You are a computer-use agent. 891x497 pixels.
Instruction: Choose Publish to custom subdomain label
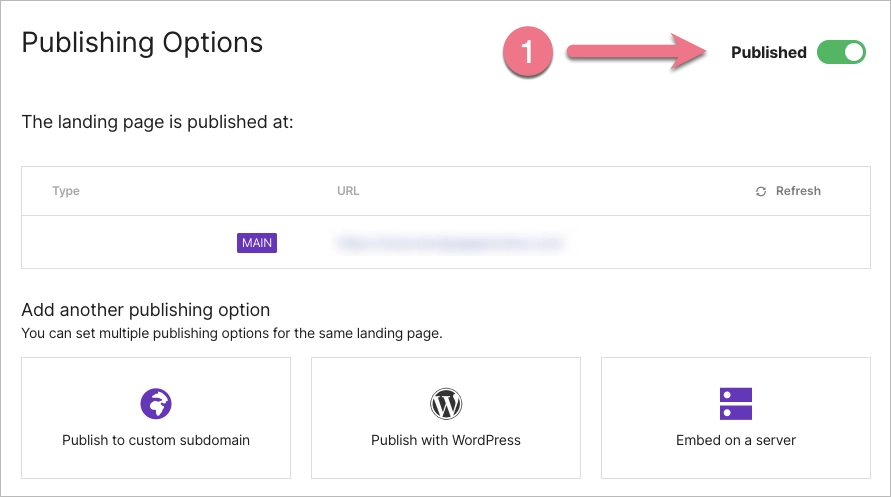[x=156, y=440]
